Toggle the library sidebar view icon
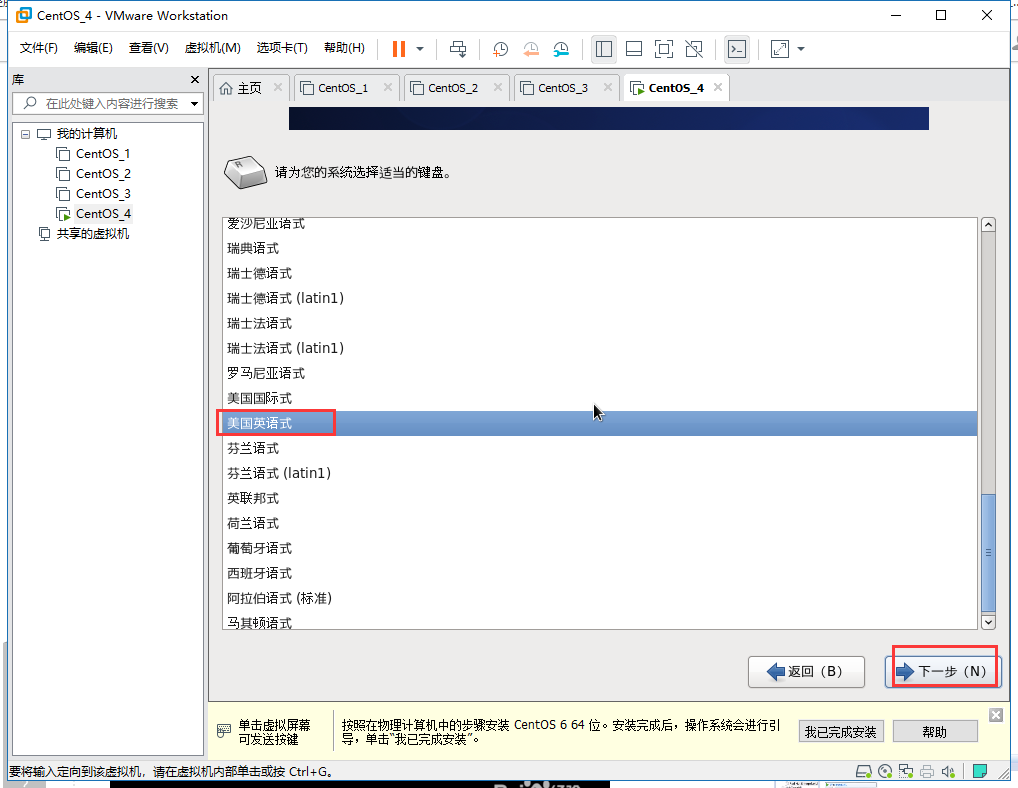The image size is (1018, 788). click(x=604, y=49)
